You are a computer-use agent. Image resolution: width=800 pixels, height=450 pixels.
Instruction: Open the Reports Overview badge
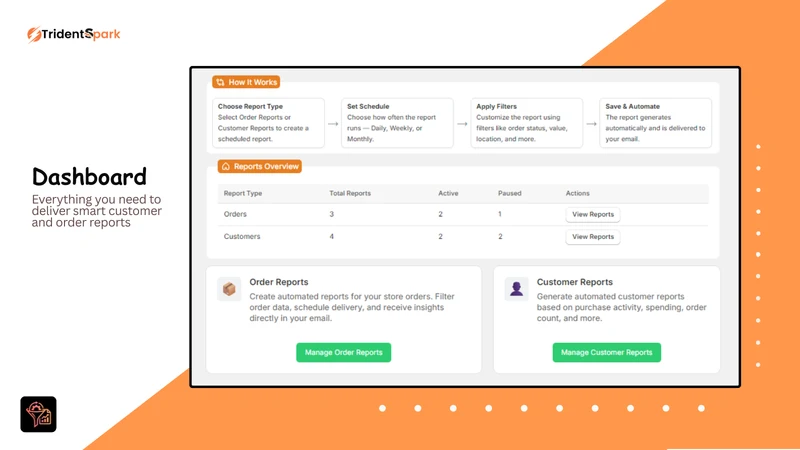click(x=260, y=166)
